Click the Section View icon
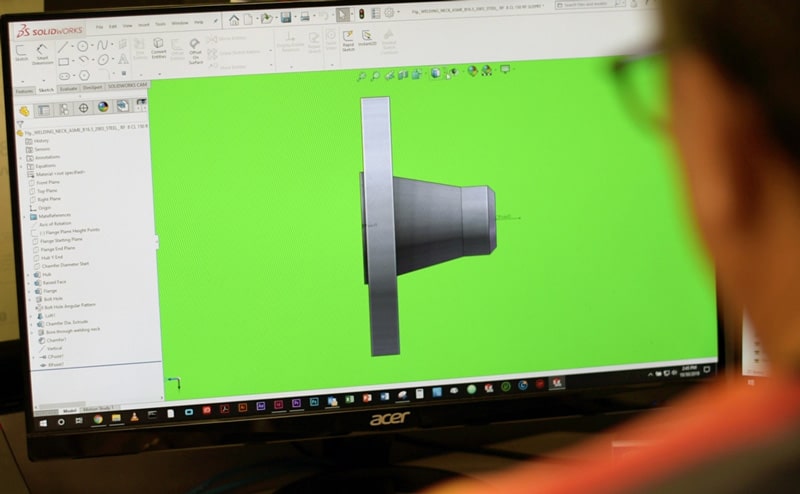 (x=403, y=75)
